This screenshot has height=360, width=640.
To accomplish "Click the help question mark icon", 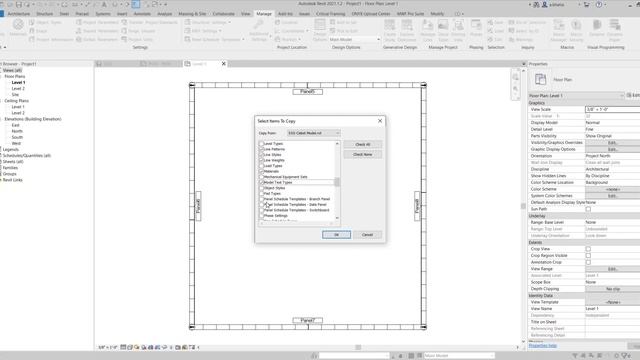I will (x=599, y=4).
